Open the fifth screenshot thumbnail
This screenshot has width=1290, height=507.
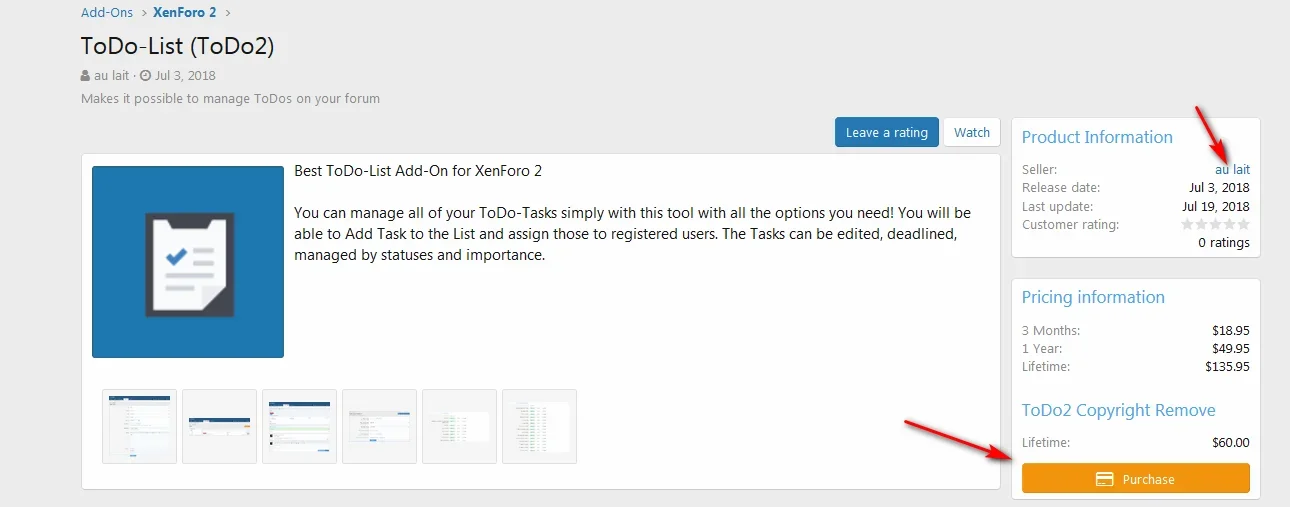[x=459, y=426]
